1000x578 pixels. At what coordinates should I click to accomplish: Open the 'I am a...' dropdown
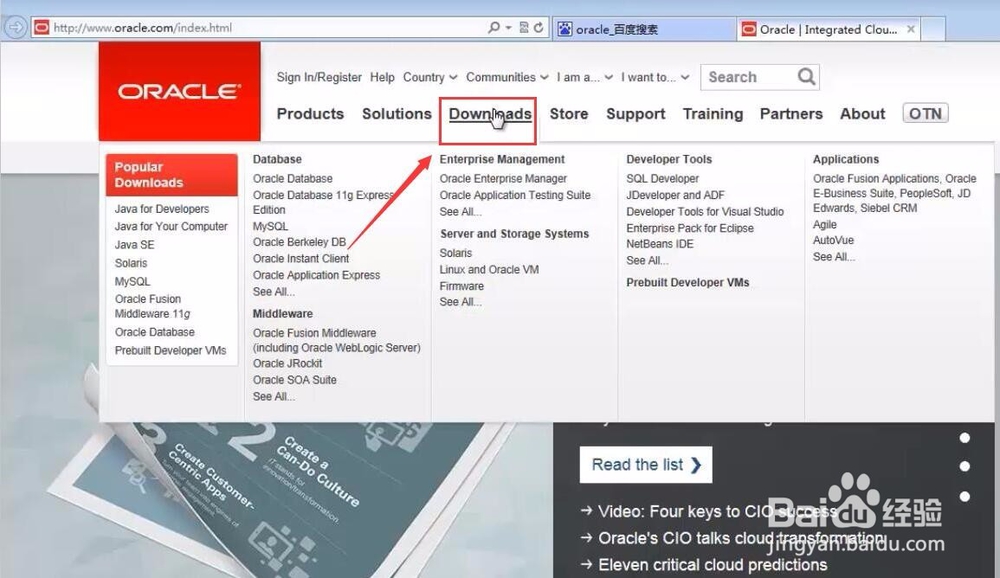584,77
